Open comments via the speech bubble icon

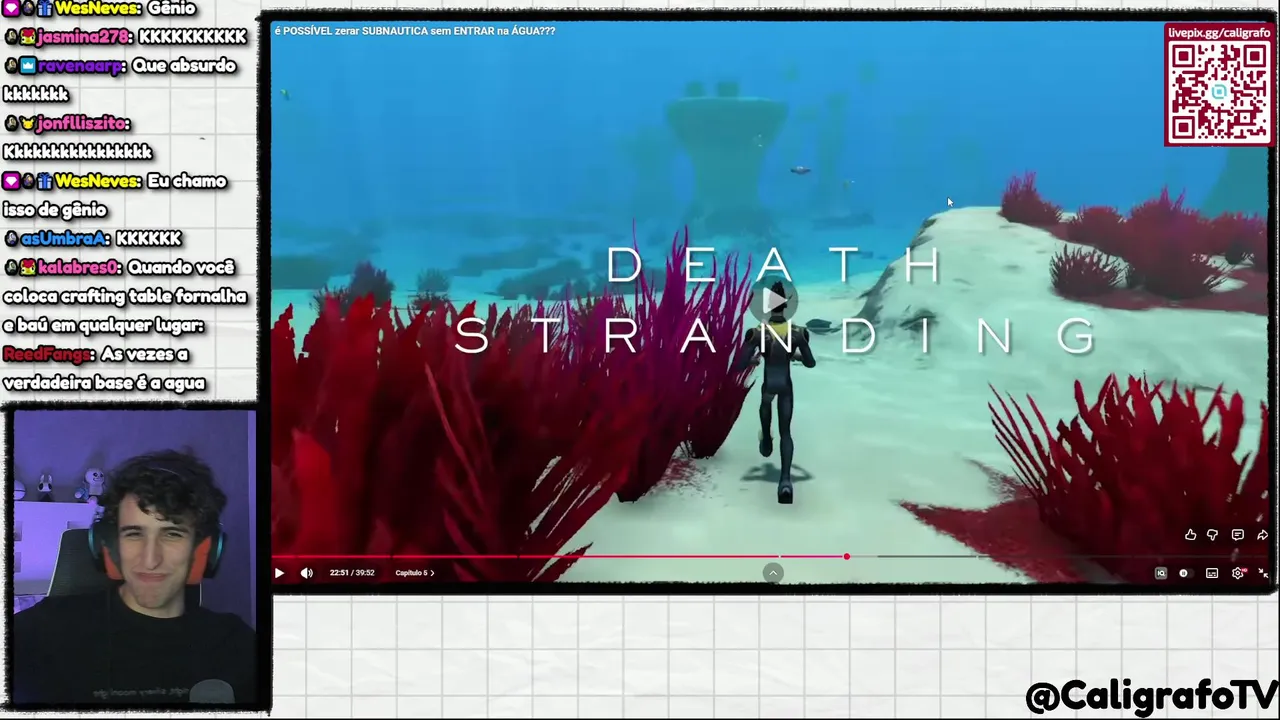coord(1237,535)
